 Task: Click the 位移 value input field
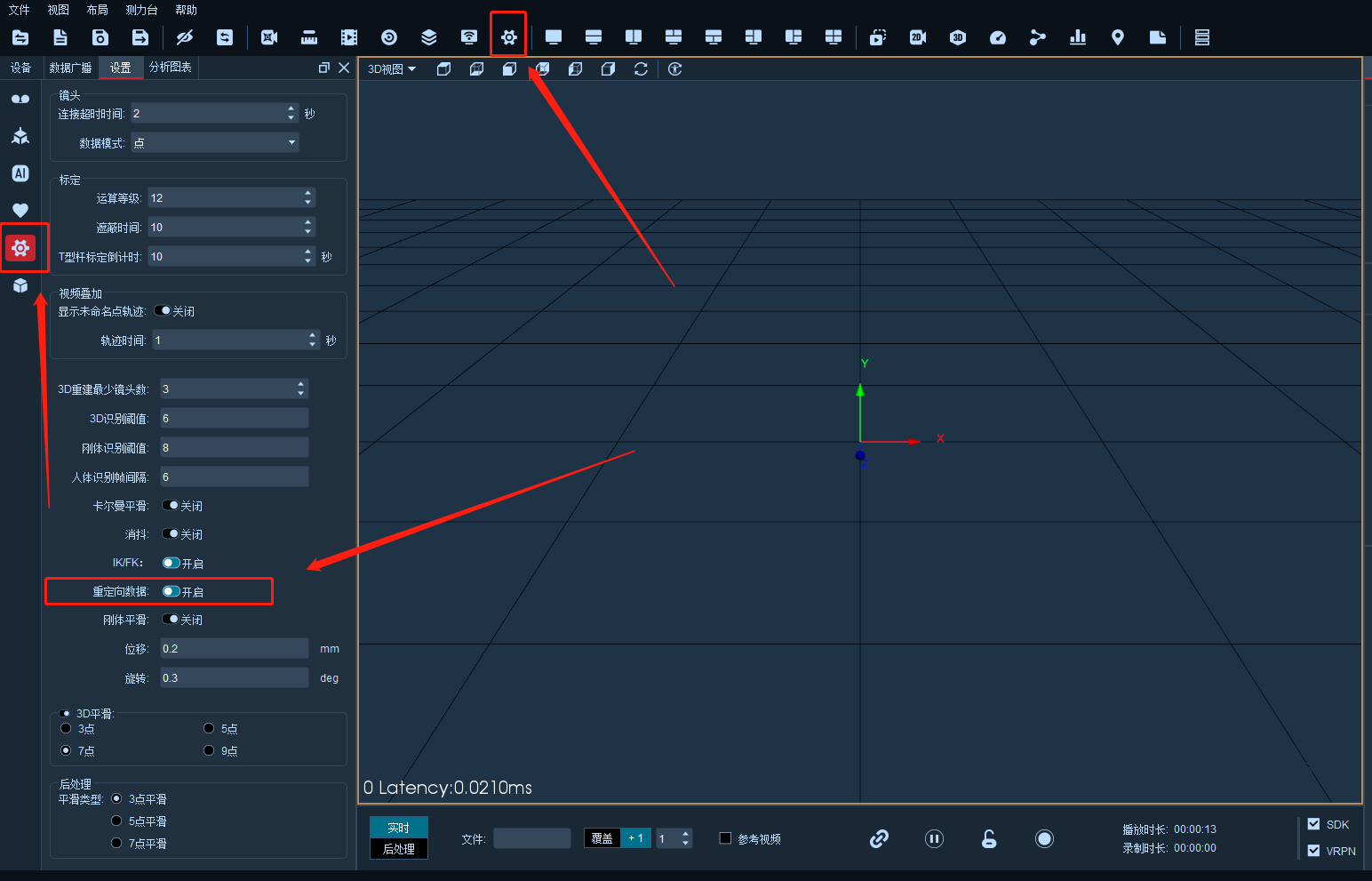click(x=234, y=648)
